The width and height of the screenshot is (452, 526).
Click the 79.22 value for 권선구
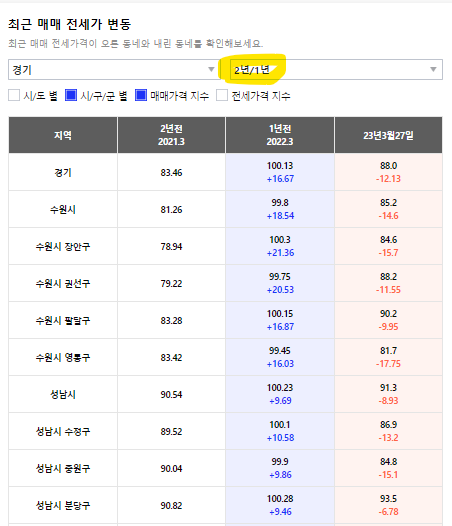point(171,283)
